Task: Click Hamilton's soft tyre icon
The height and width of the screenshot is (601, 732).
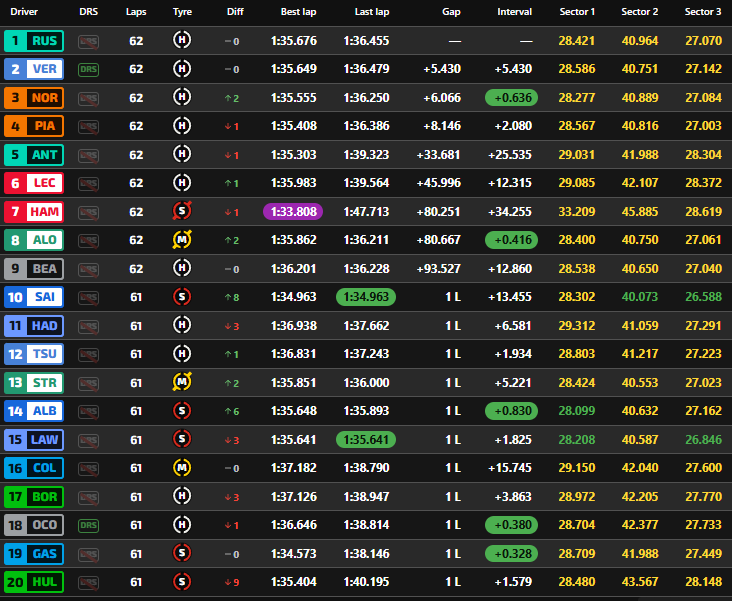Action: point(182,212)
